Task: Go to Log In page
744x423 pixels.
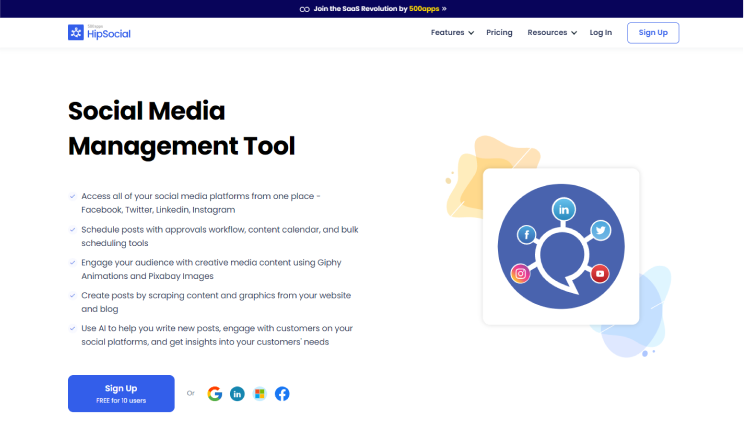Action: [601, 32]
